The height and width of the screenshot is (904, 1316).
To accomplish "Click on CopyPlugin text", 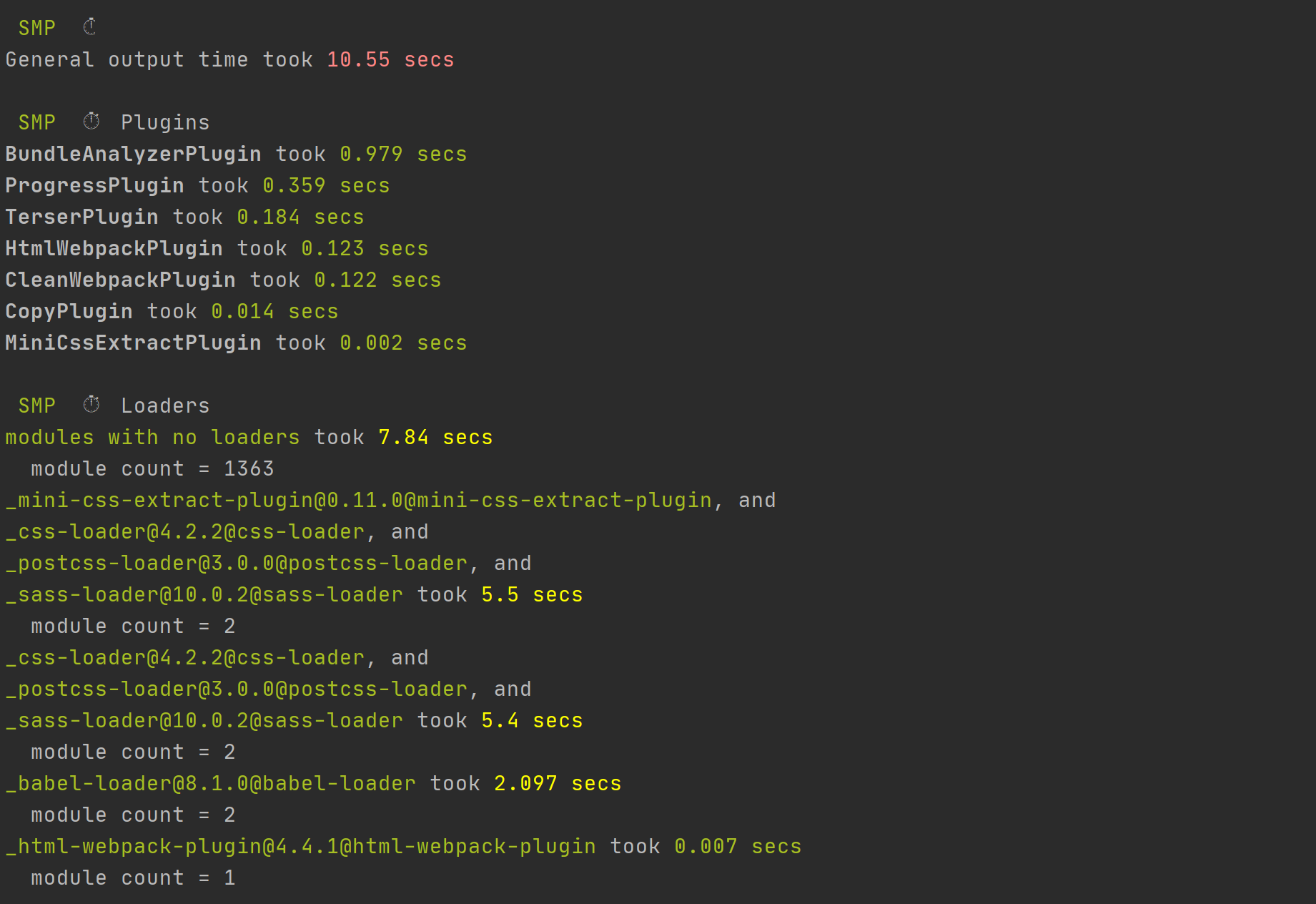I will (69, 311).
